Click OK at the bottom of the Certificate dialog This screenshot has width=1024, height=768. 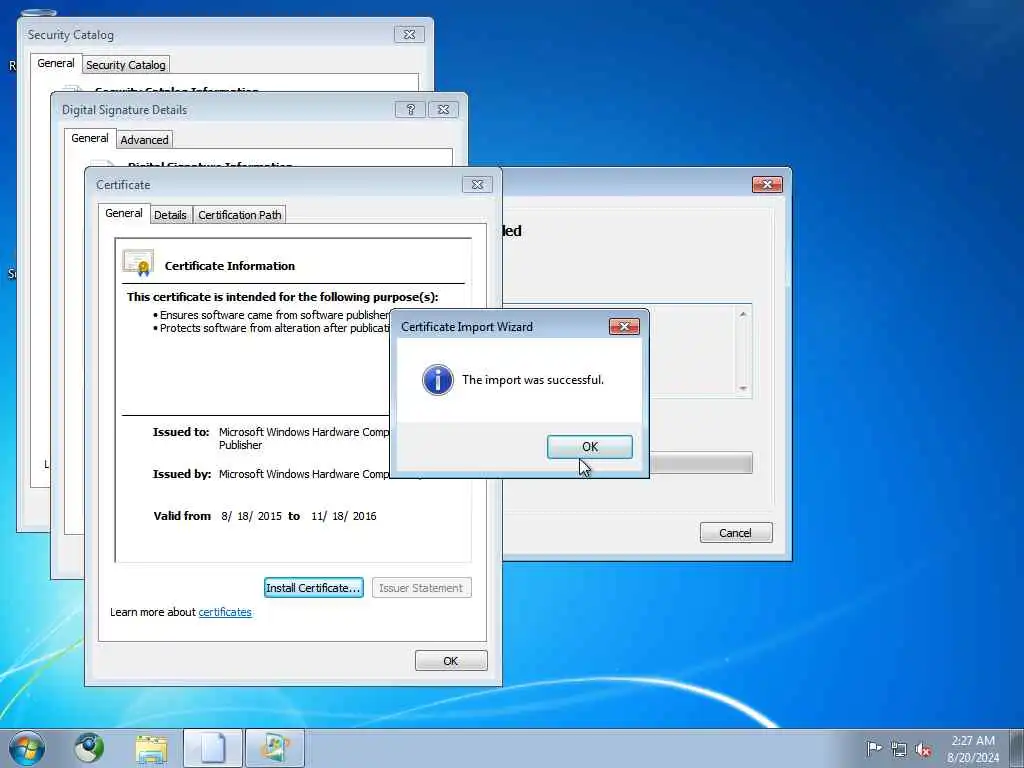pyautogui.click(x=451, y=661)
